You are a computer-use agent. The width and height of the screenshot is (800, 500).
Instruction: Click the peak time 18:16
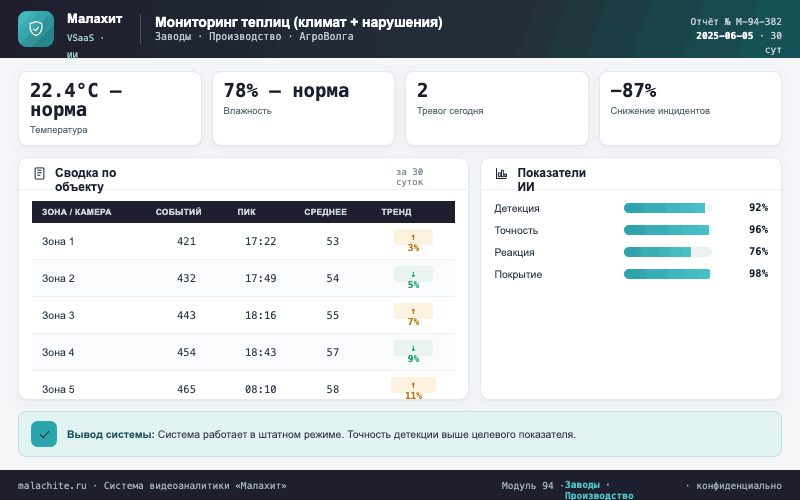tap(261, 315)
